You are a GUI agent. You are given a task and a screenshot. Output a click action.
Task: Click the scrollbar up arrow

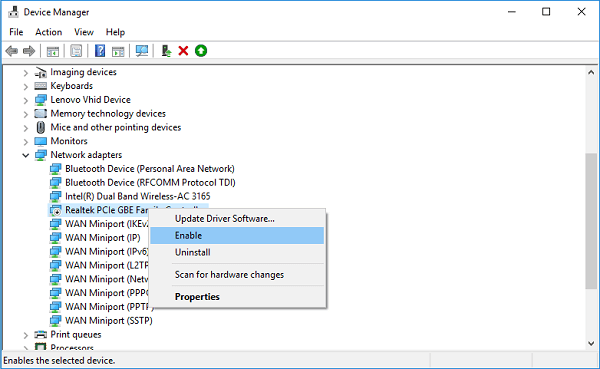tap(591, 72)
